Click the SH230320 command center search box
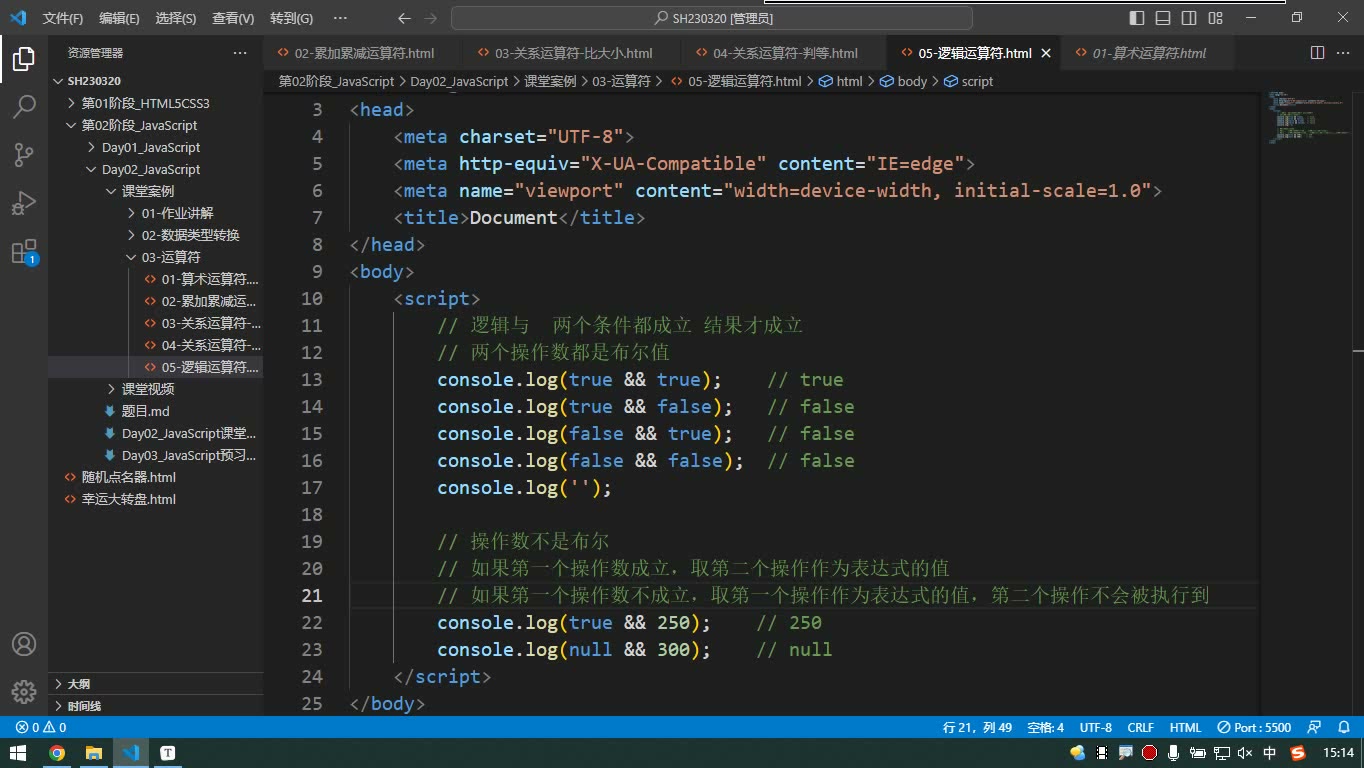The image size is (1364, 768). [x=712, y=18]
